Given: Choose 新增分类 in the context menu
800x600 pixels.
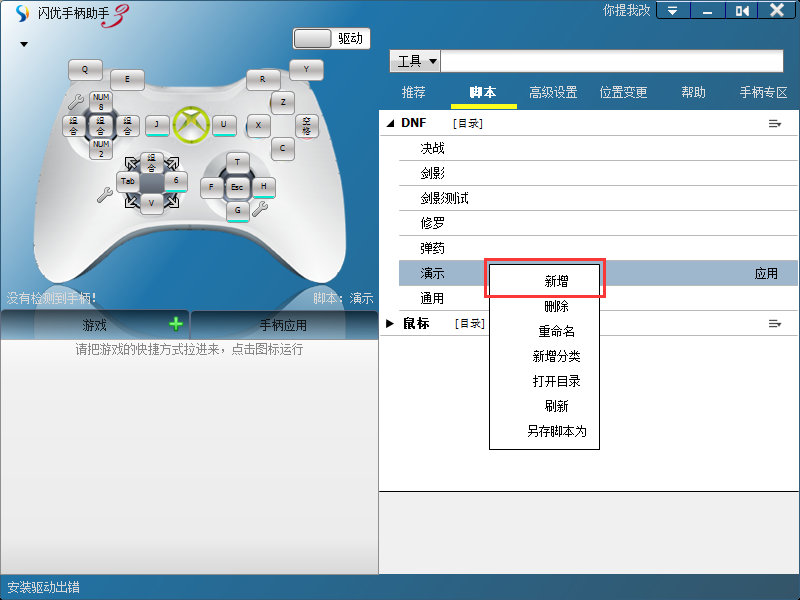Looking at the screenshot, I should point(544,356).
